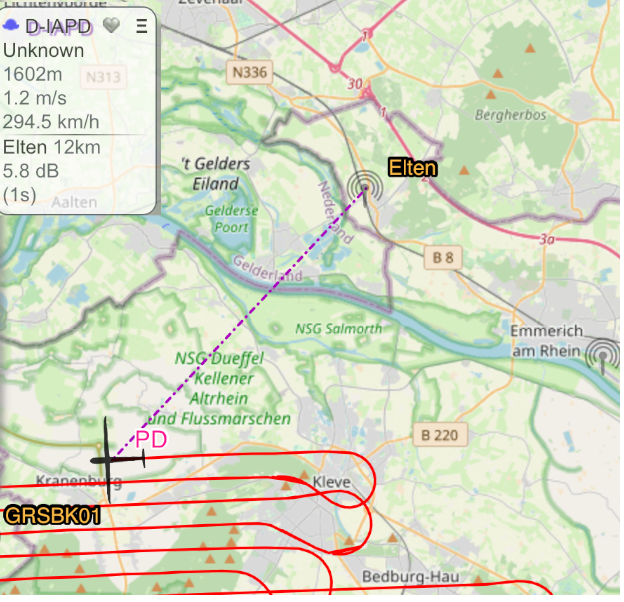Image resolution: width=624 pixels, height=602 pixels.
Task: Click the speed value 294.5 km/h
Action: 51,122
